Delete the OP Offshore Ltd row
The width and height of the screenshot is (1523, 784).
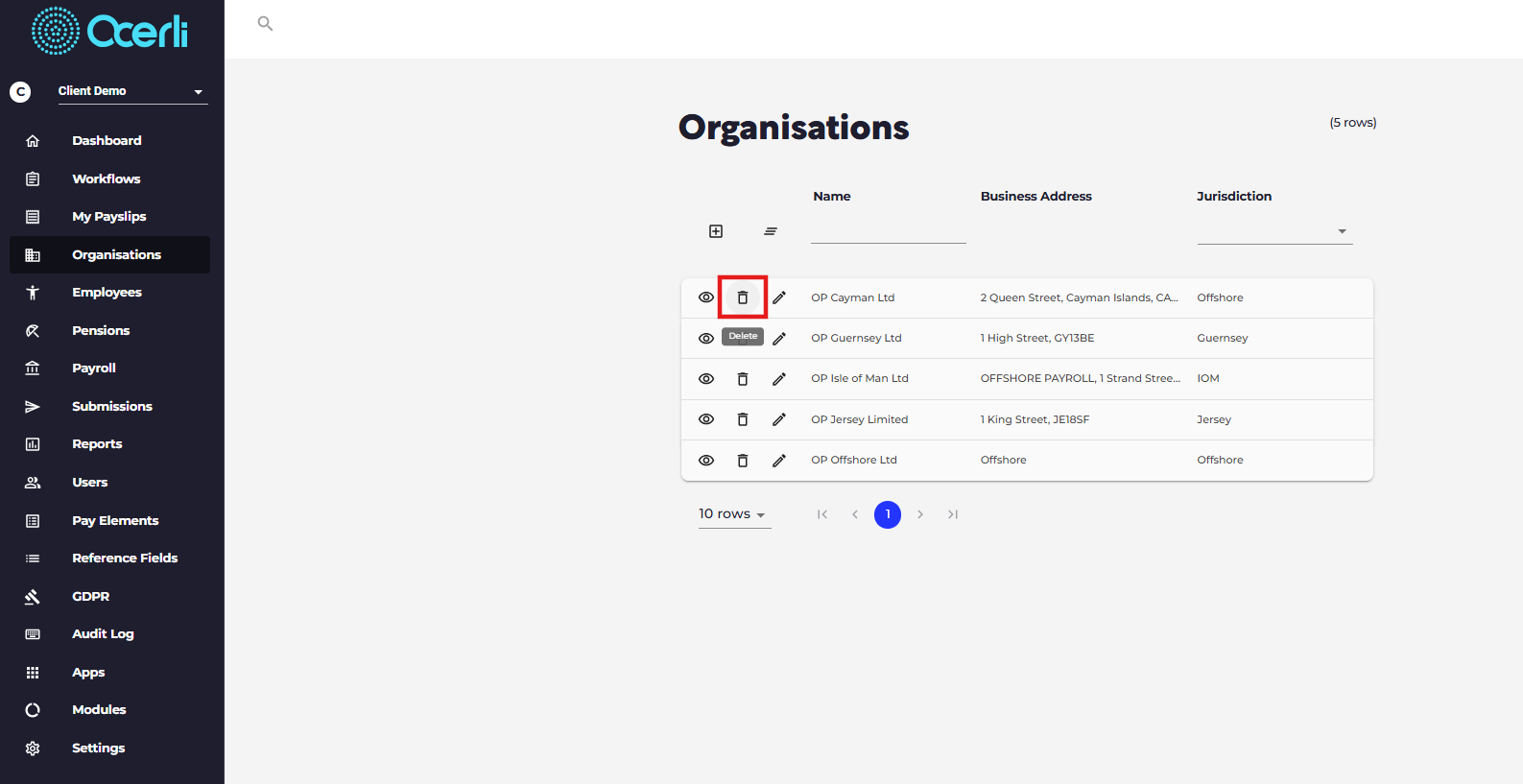pos(743,461)
